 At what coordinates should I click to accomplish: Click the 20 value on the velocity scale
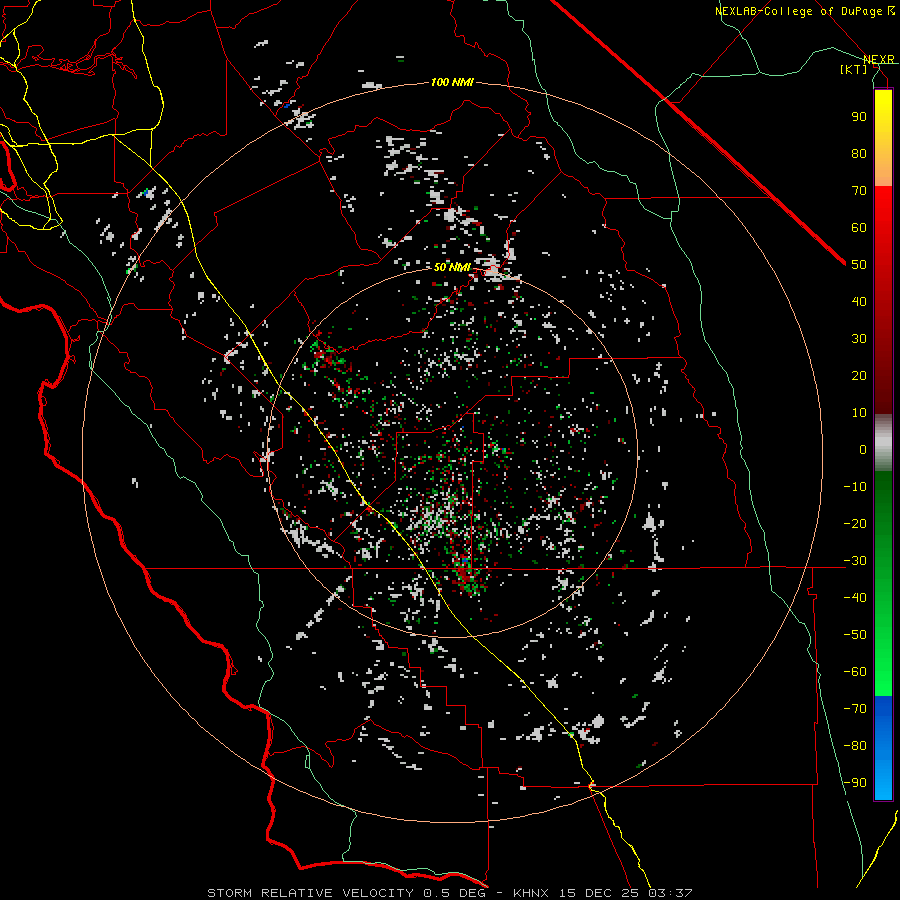click(x=859, y=375)
